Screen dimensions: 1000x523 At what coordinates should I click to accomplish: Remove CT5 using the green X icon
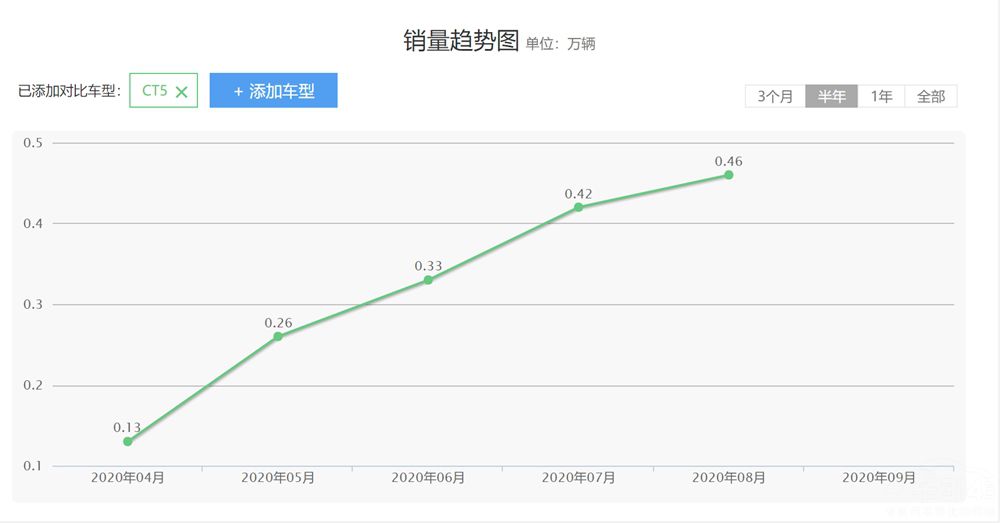tap(181, 92)
